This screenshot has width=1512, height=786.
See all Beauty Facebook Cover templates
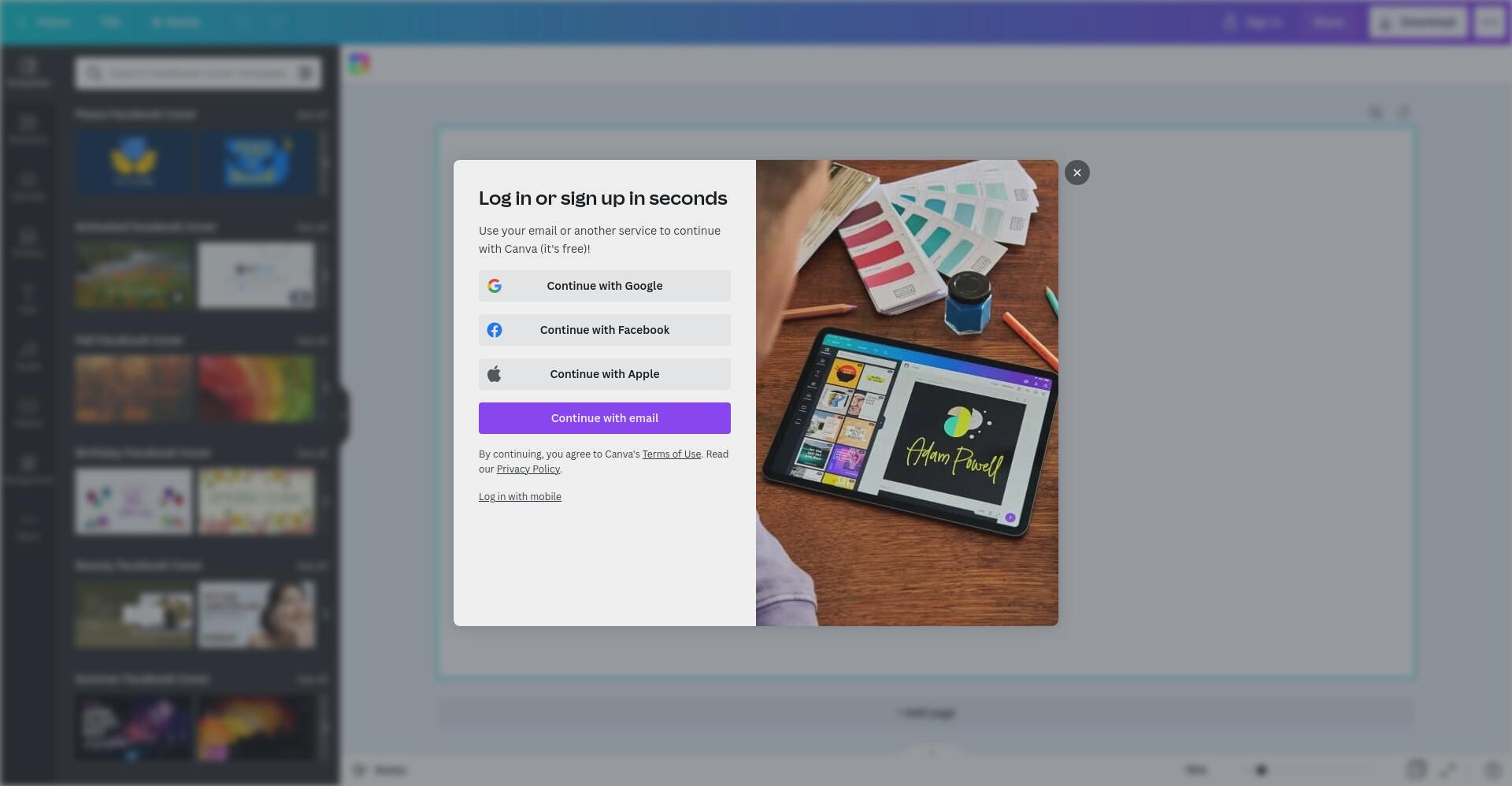click(312, 566)
